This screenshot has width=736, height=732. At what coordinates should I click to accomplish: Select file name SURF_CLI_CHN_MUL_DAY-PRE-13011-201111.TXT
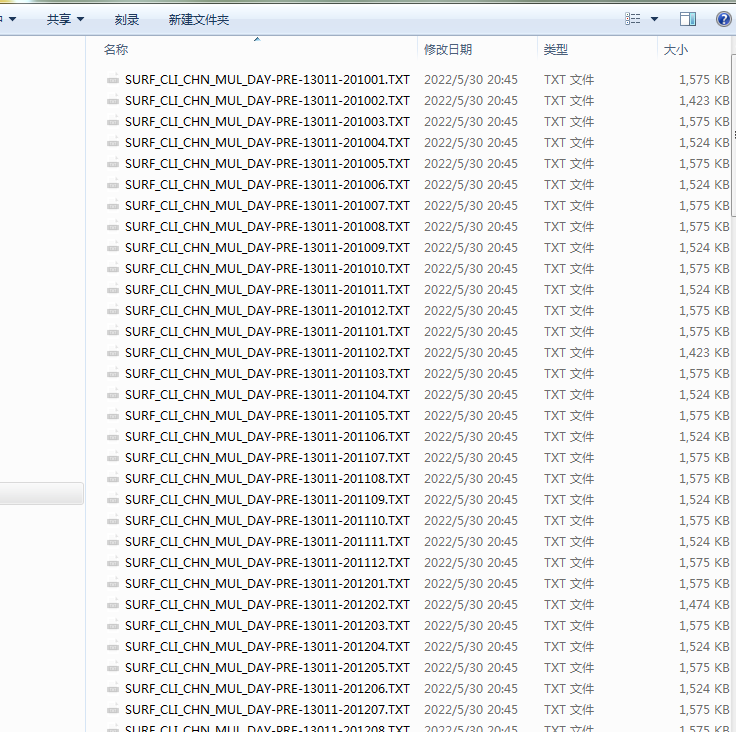(267, 541)
